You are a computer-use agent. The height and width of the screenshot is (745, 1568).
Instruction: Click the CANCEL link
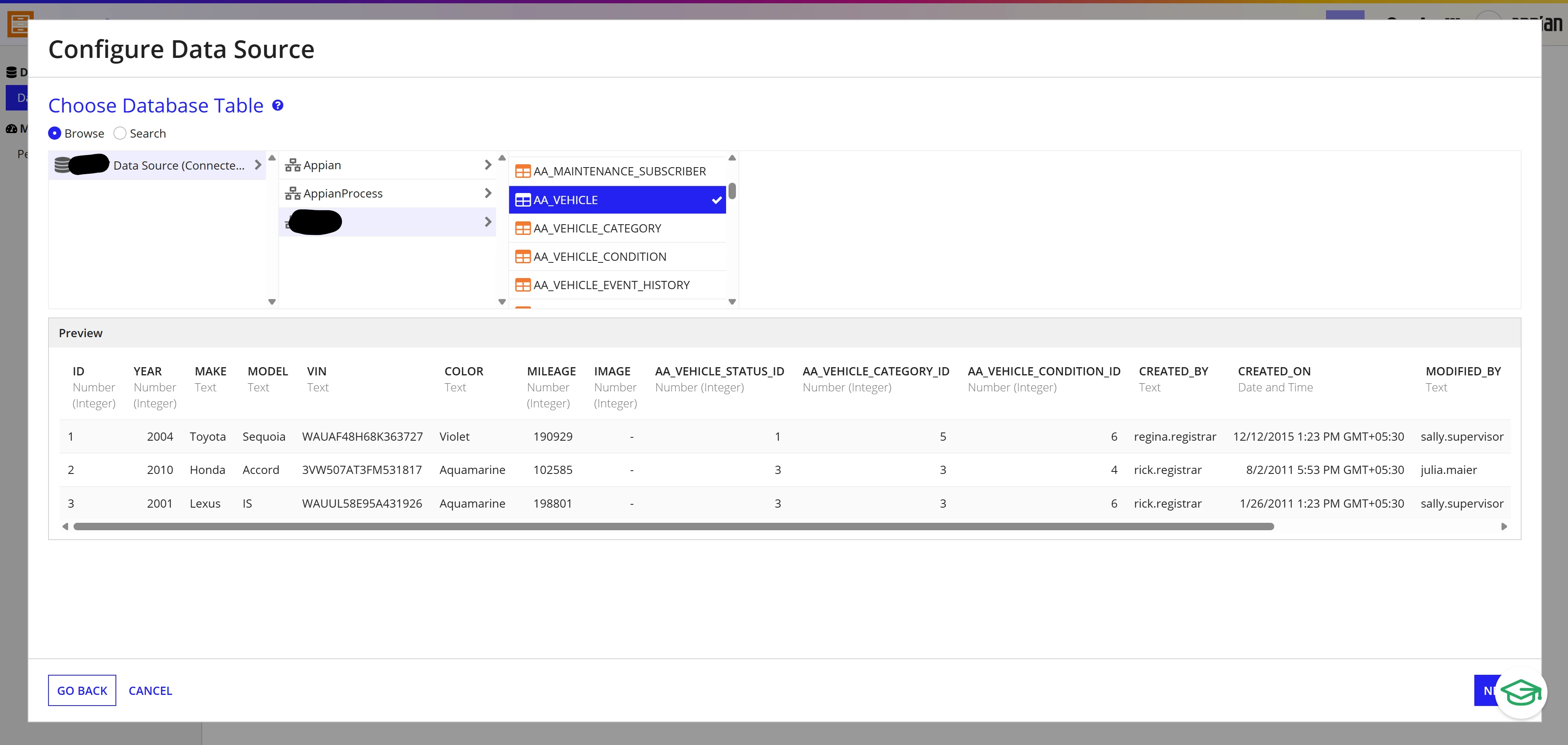coord(150,691)
